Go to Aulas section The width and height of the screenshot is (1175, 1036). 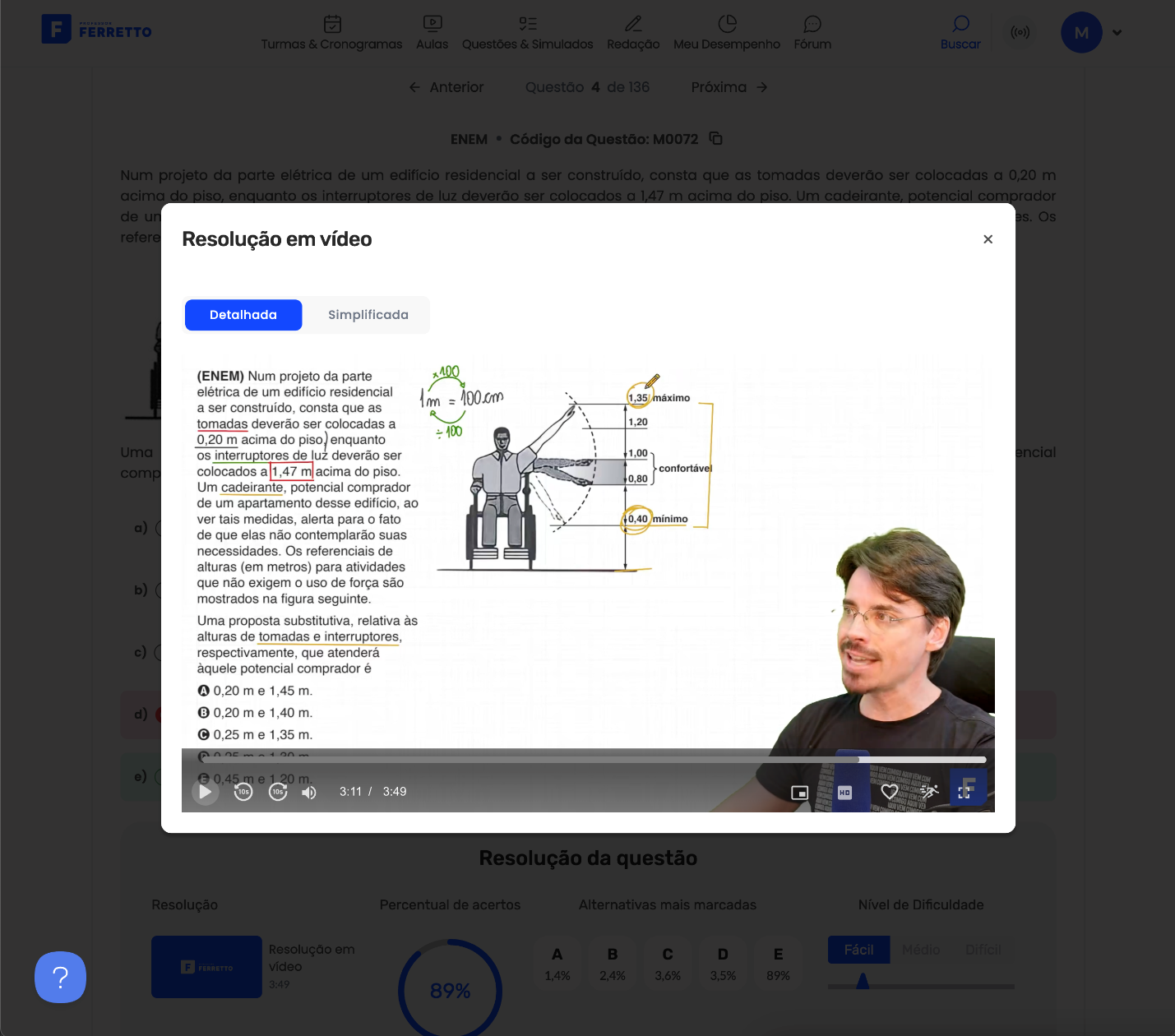point(433,33)
